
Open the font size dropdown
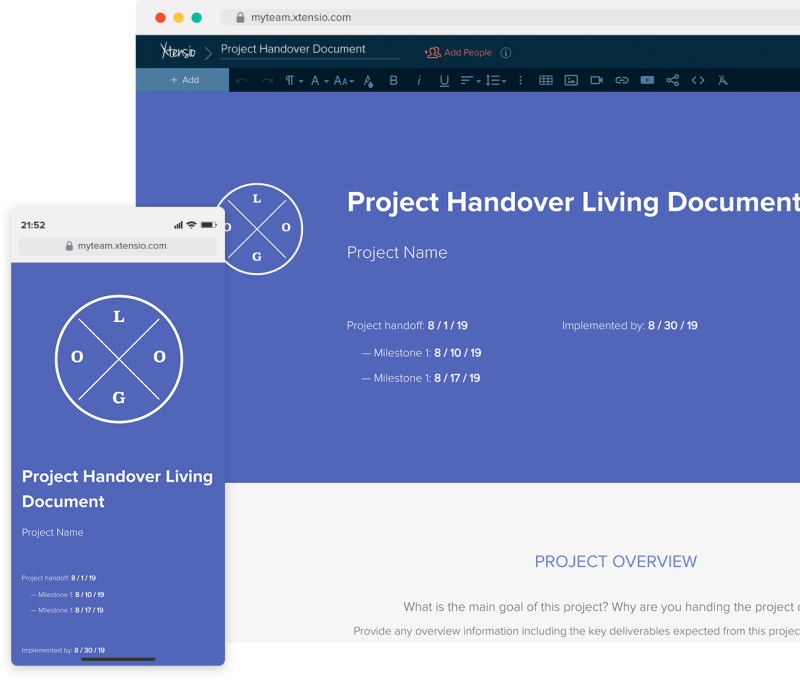click(x=343, y=81)
